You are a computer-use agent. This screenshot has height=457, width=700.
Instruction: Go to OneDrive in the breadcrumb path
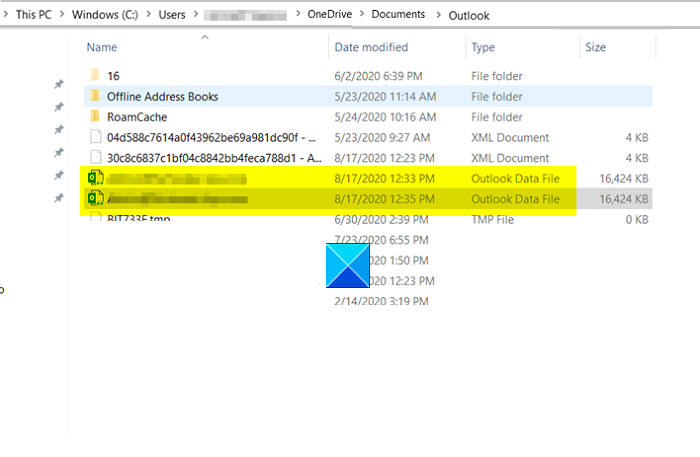329,14
